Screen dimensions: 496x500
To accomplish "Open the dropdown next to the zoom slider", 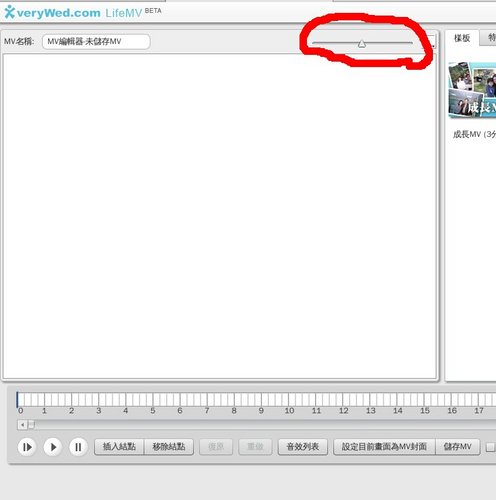I will pyautogui.click(x=432, y=42).
